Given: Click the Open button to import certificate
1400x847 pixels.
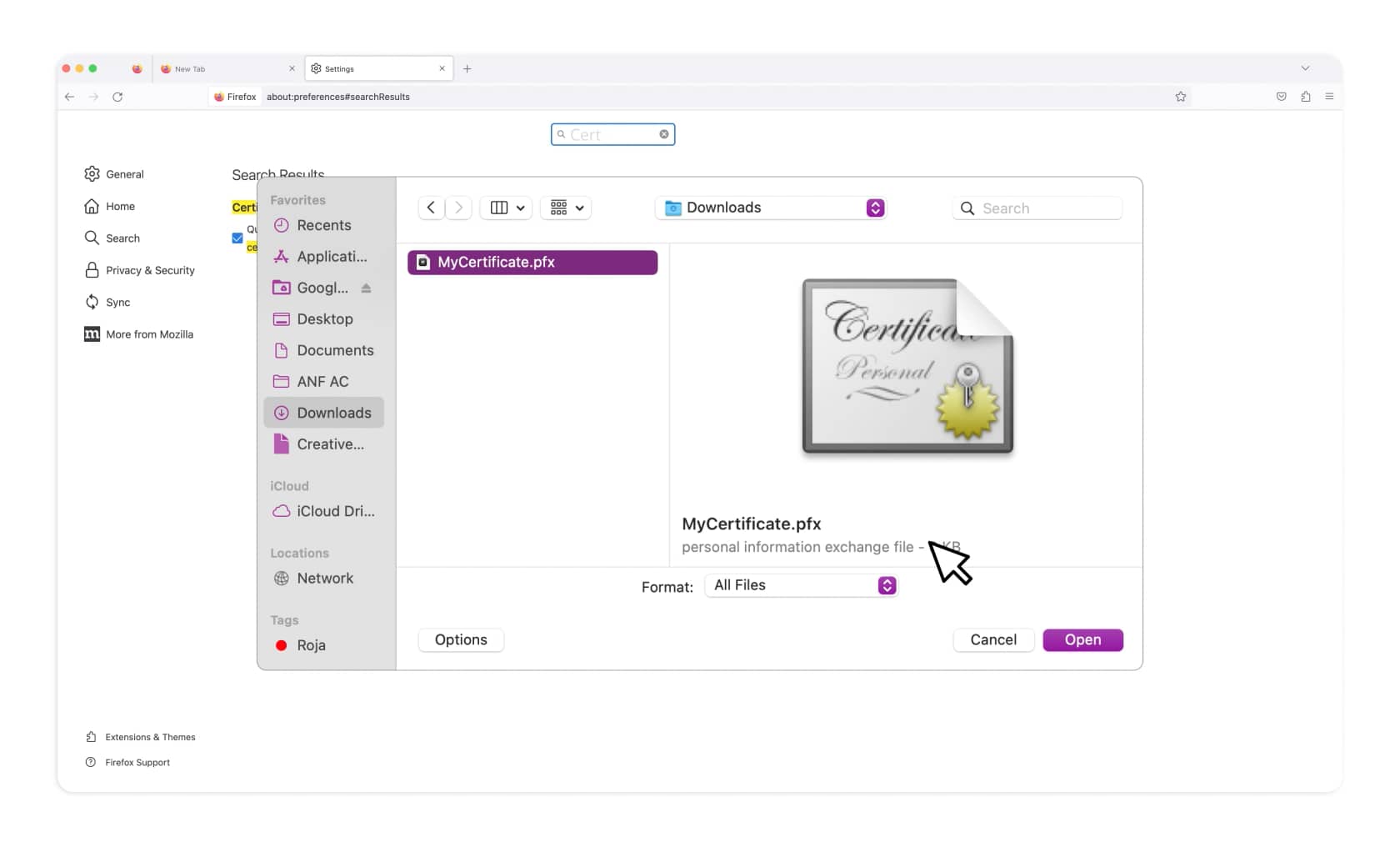Looking at the screenshot, I should [1082, 639].
